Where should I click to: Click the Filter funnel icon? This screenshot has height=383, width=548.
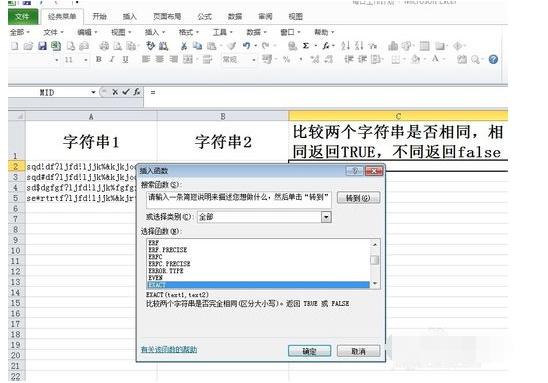(x=373, y=46)
